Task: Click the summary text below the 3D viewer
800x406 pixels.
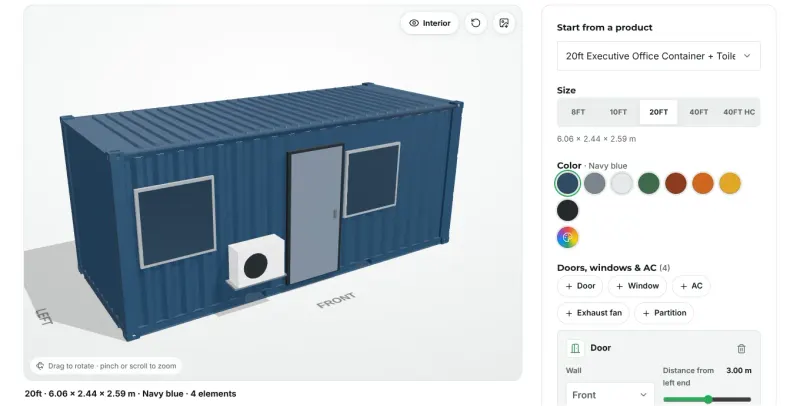Action: 131,394
